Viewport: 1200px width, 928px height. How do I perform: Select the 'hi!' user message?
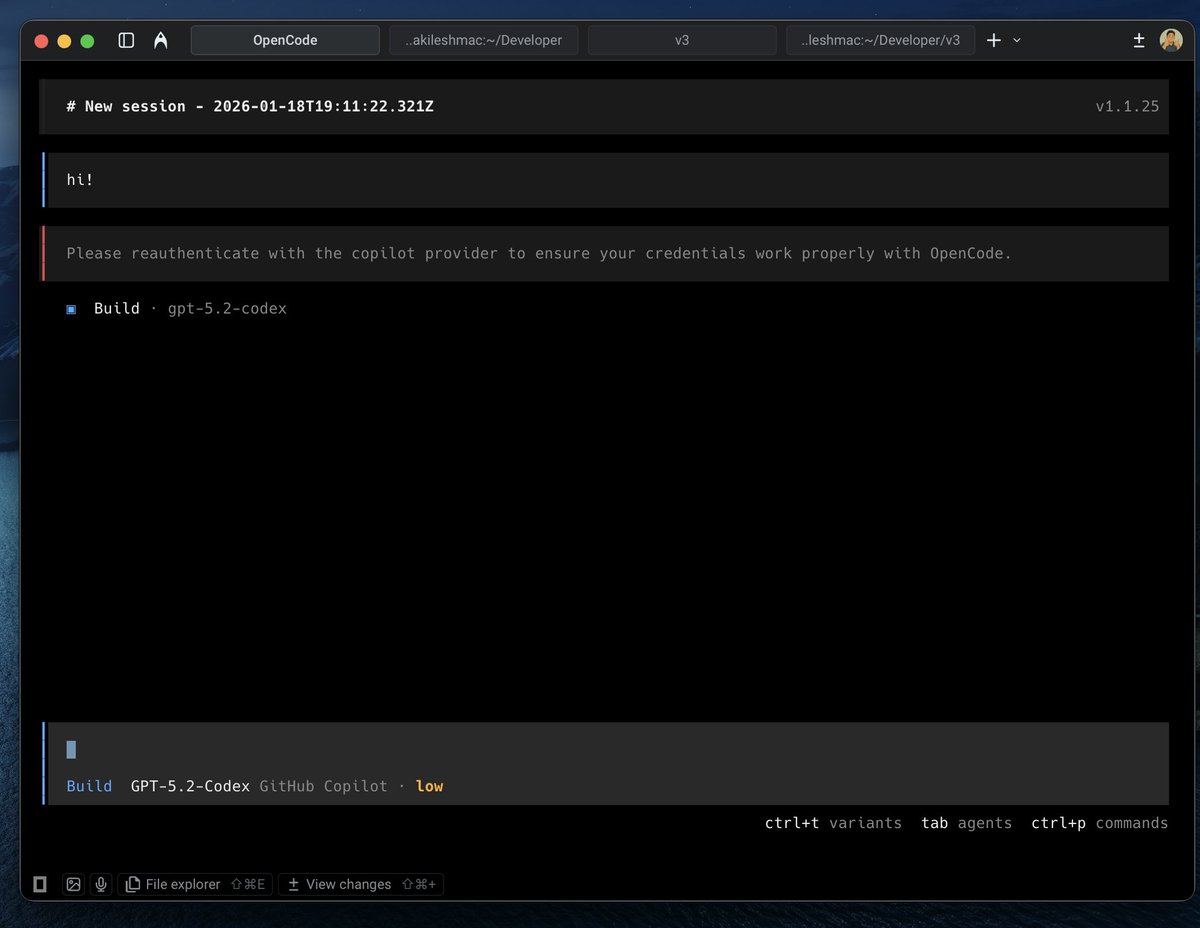(607, 180)
